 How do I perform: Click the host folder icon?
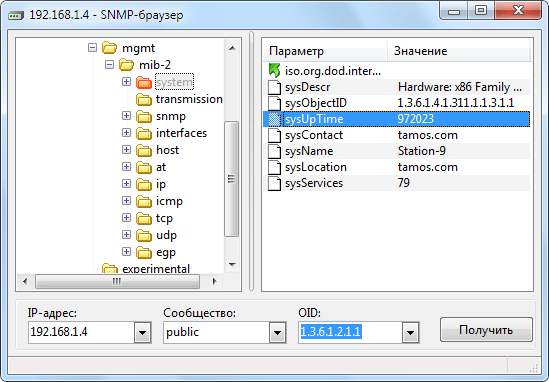point(144,150)
